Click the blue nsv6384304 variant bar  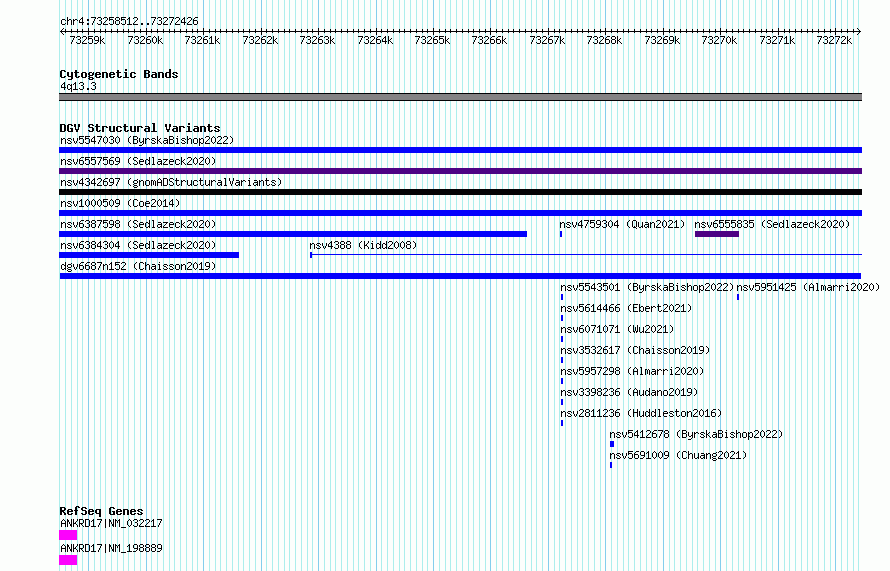(149, 255)
